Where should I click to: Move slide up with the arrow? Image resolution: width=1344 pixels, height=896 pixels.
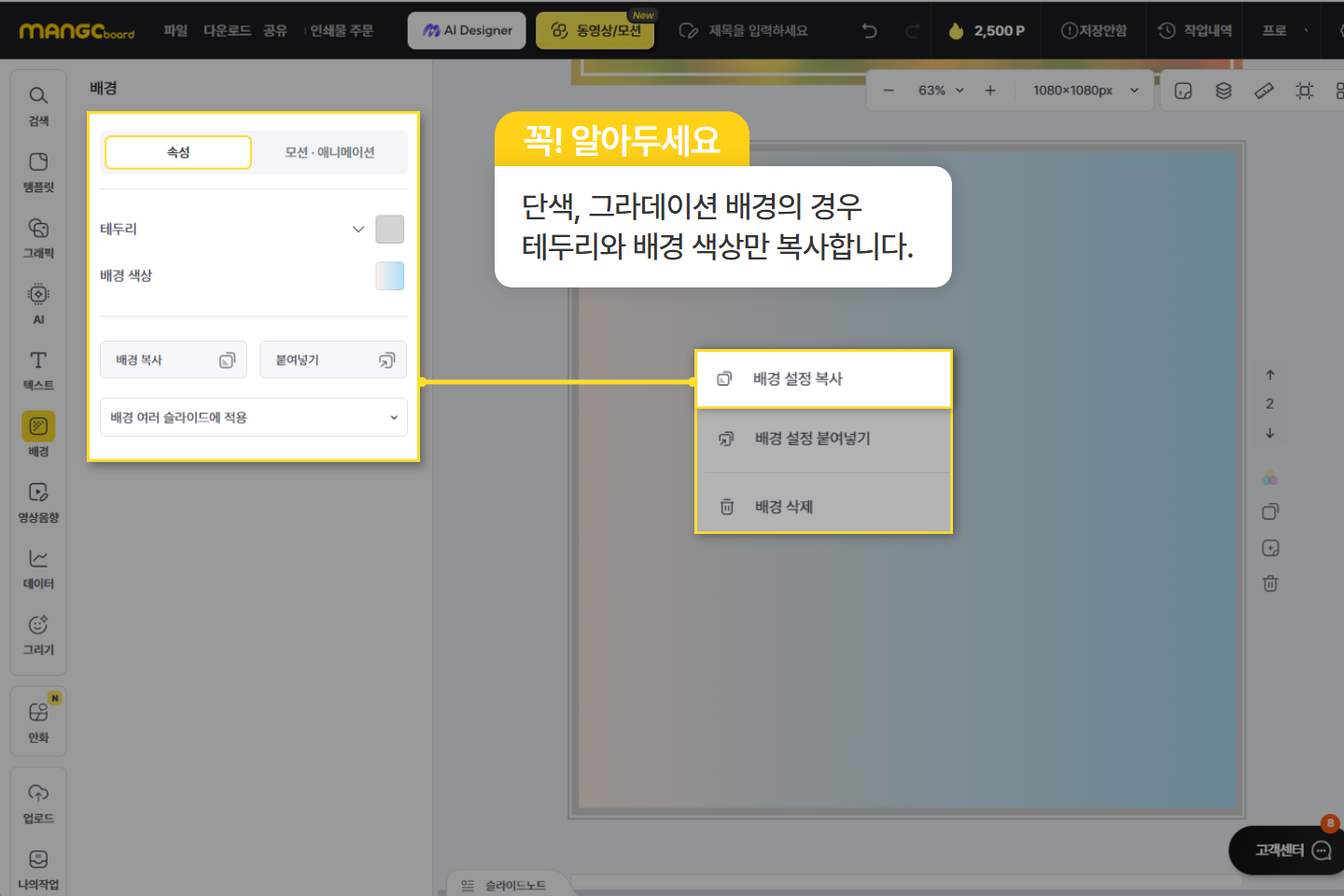(1270, 374)
